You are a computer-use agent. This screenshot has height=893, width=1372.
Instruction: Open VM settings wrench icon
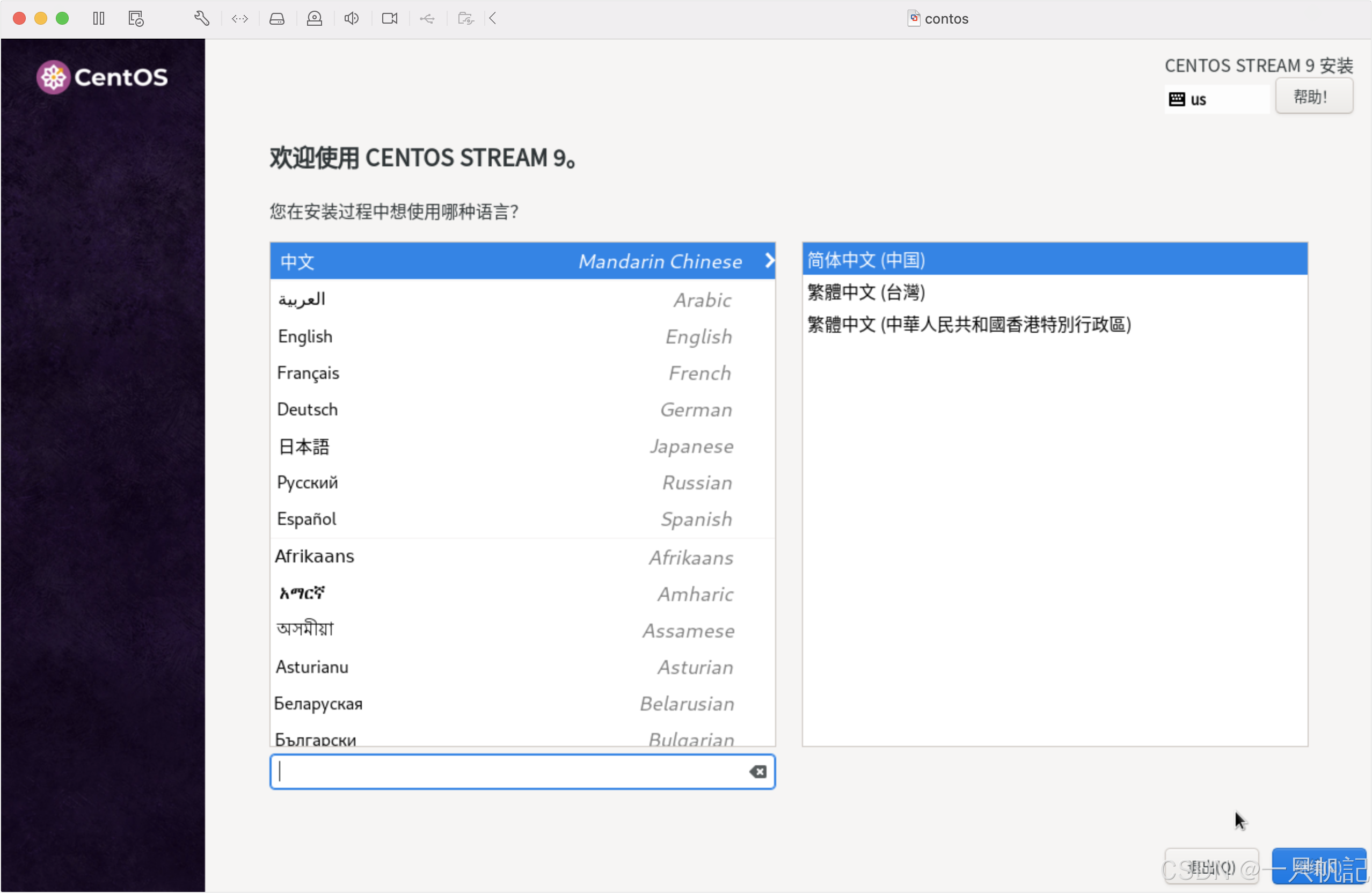click(x=201, y=18)
